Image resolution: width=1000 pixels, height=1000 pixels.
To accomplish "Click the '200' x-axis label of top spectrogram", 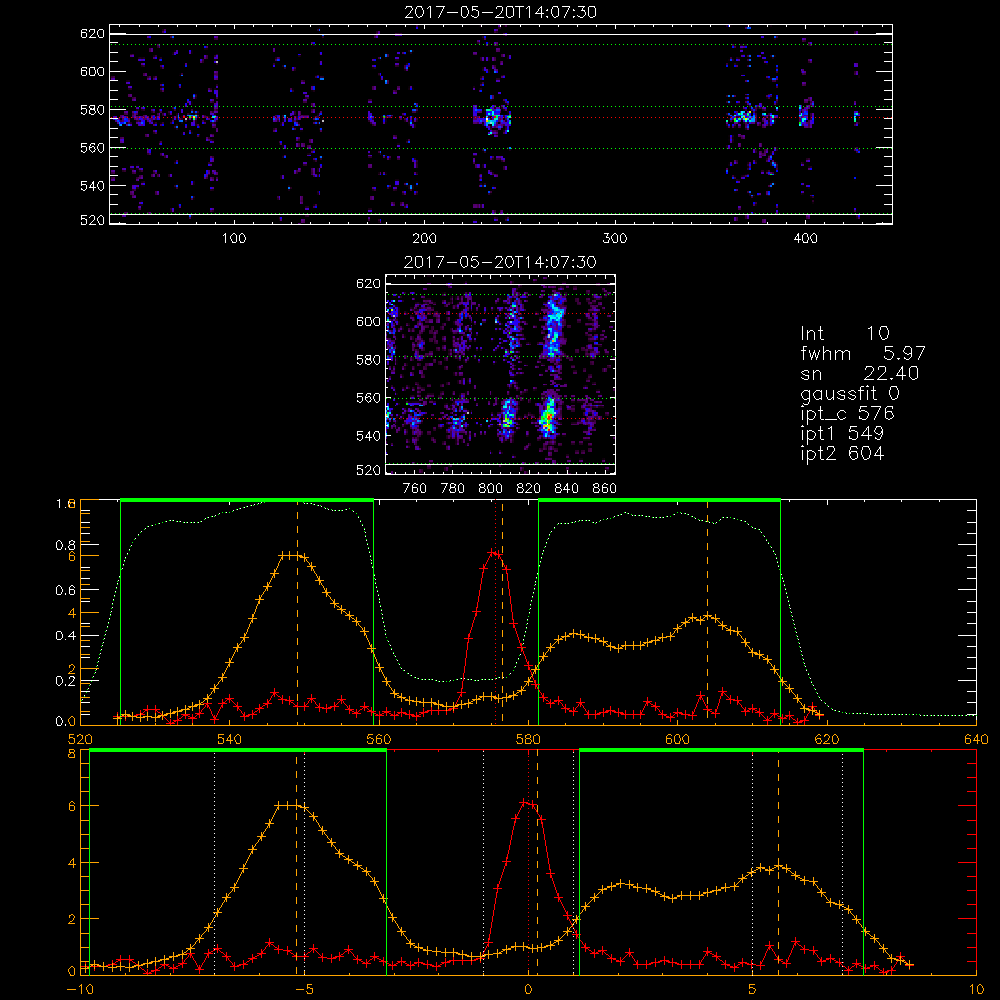I will point(424,239).
